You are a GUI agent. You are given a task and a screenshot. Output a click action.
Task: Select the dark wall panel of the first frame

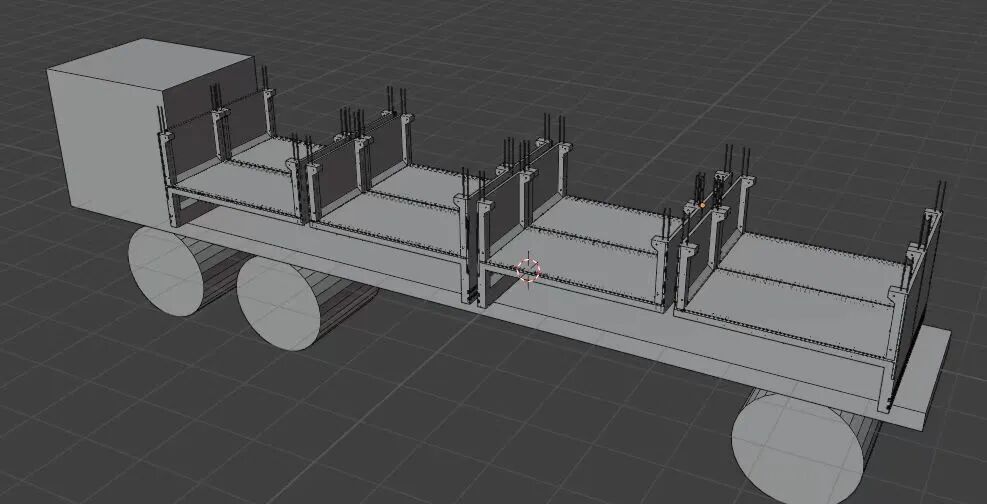192,148
